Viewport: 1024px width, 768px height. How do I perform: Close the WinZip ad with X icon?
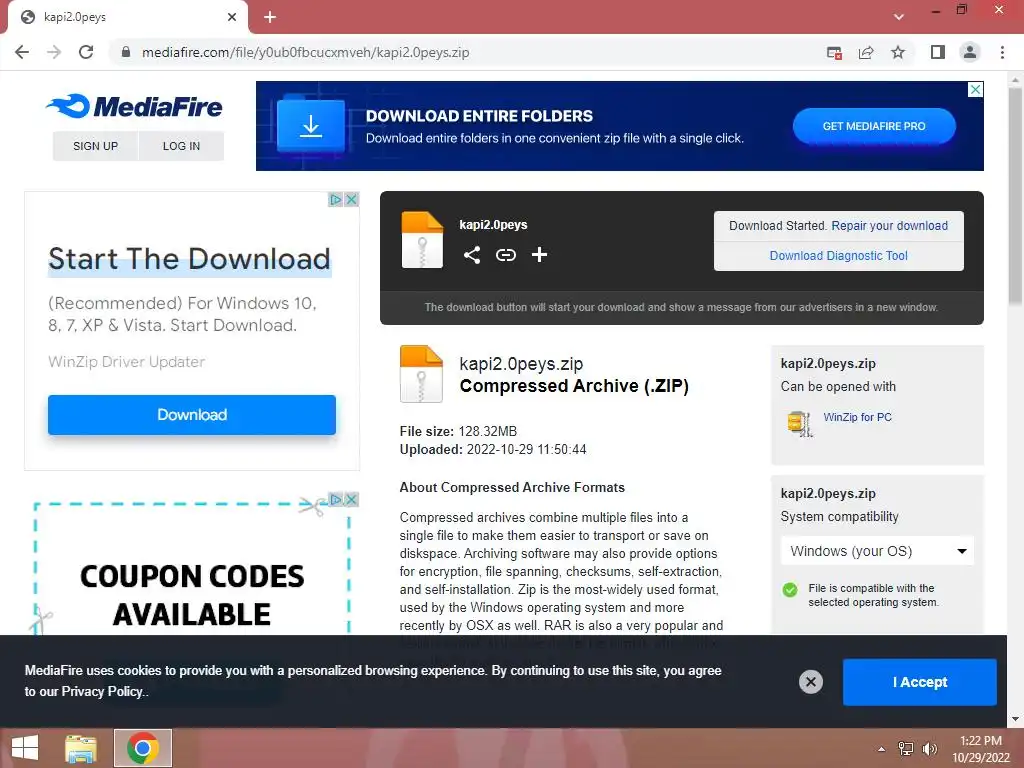pyautogui.click(x=351, y=199)
